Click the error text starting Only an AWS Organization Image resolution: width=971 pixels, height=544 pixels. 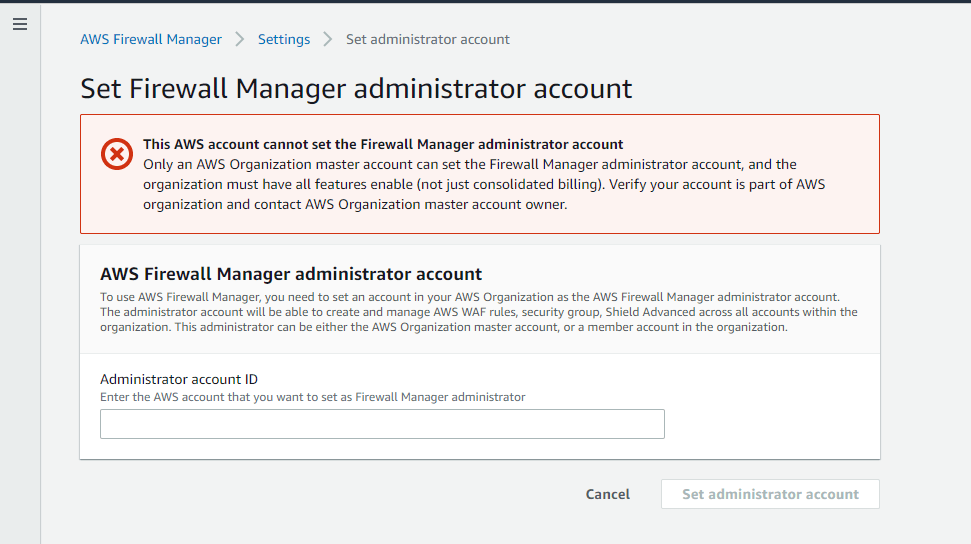484,184
